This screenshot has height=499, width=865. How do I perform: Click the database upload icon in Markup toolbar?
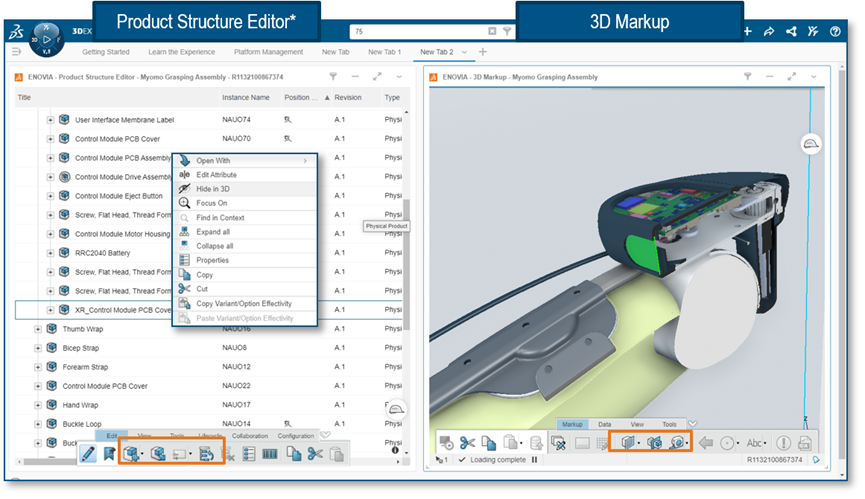click(x=536, y=443)
